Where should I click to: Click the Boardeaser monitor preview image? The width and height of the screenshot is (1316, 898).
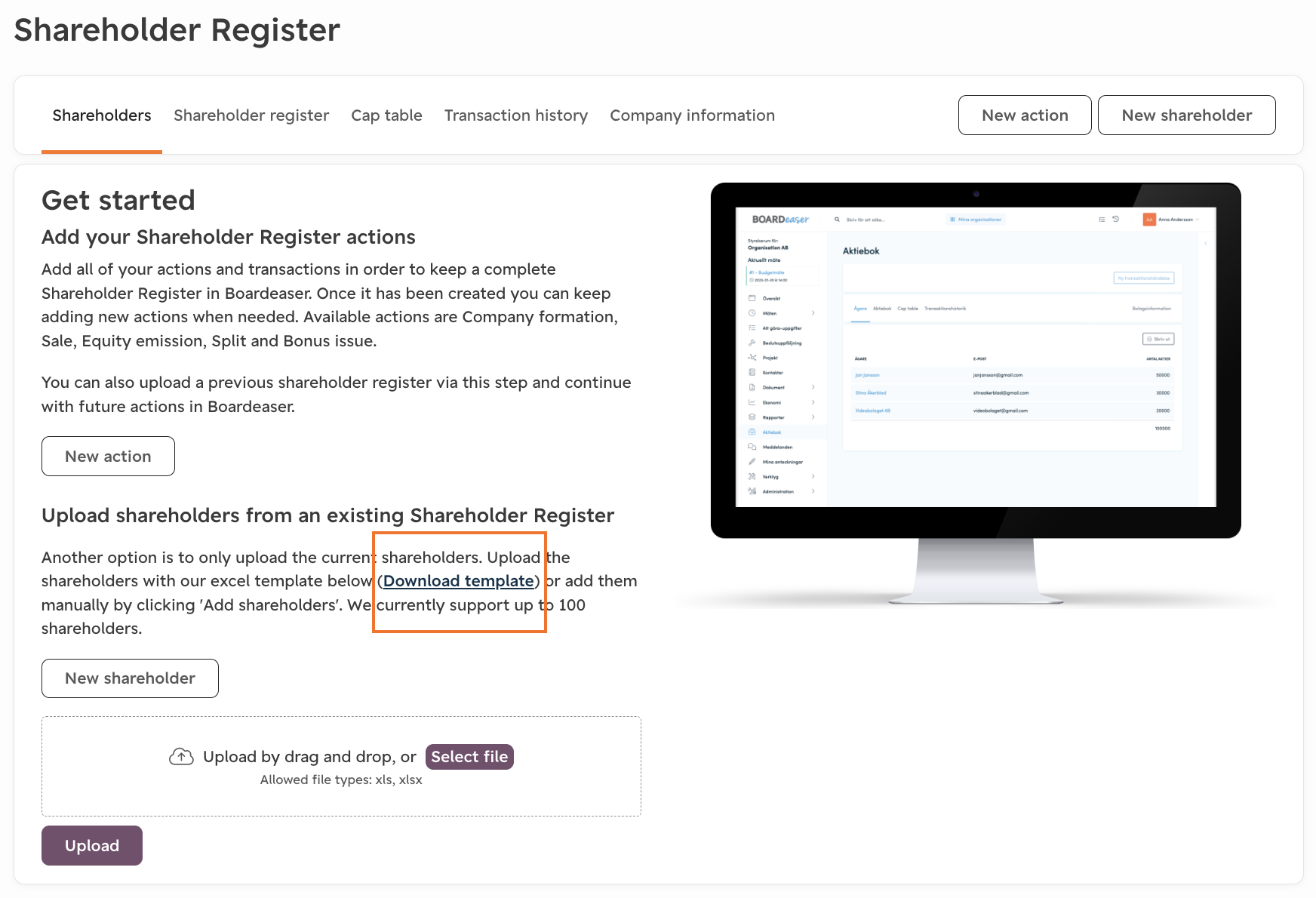coord(976,394)
